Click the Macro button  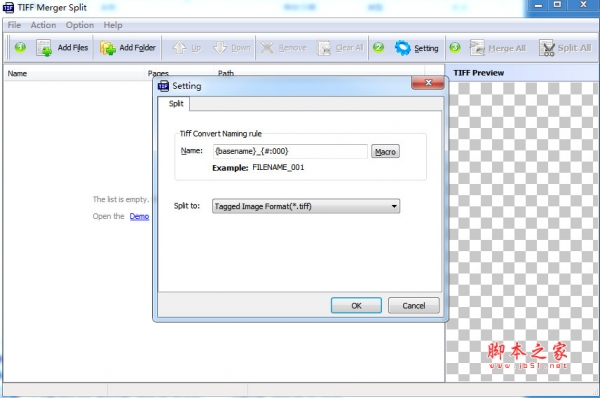385,152
